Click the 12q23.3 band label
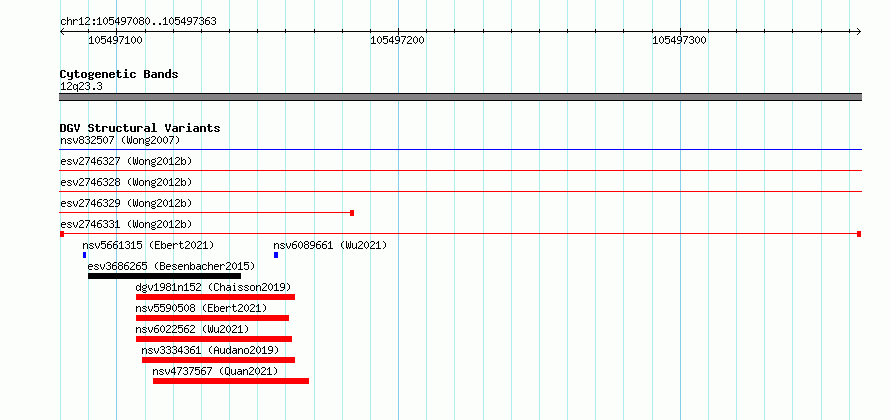This screenshot has height=420, width=890. tap(81, 87)
